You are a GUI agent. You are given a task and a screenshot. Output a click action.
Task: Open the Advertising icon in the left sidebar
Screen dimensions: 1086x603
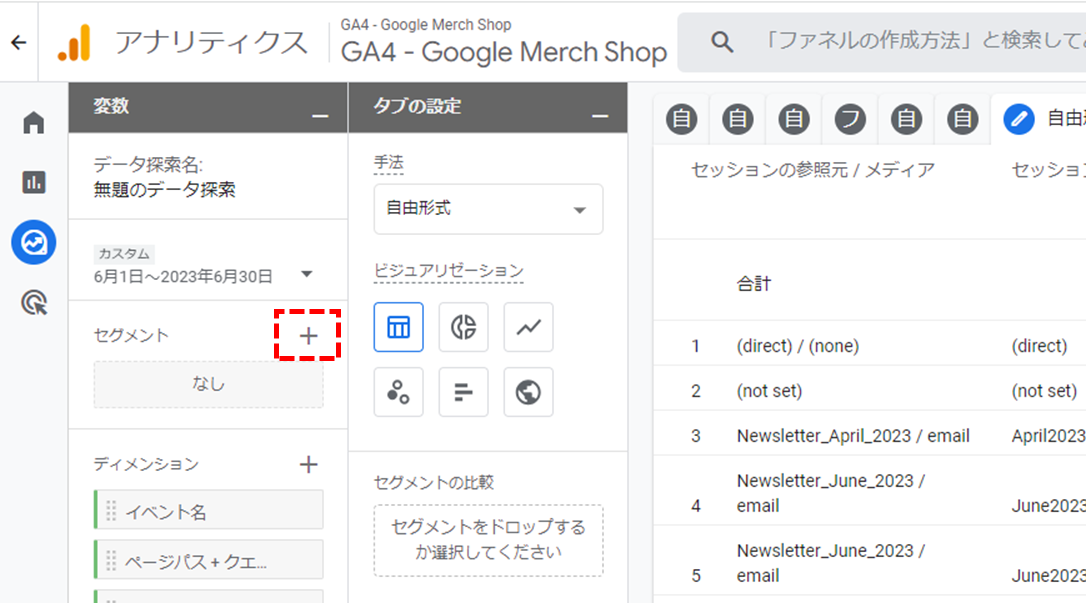(x=33, y=303)
